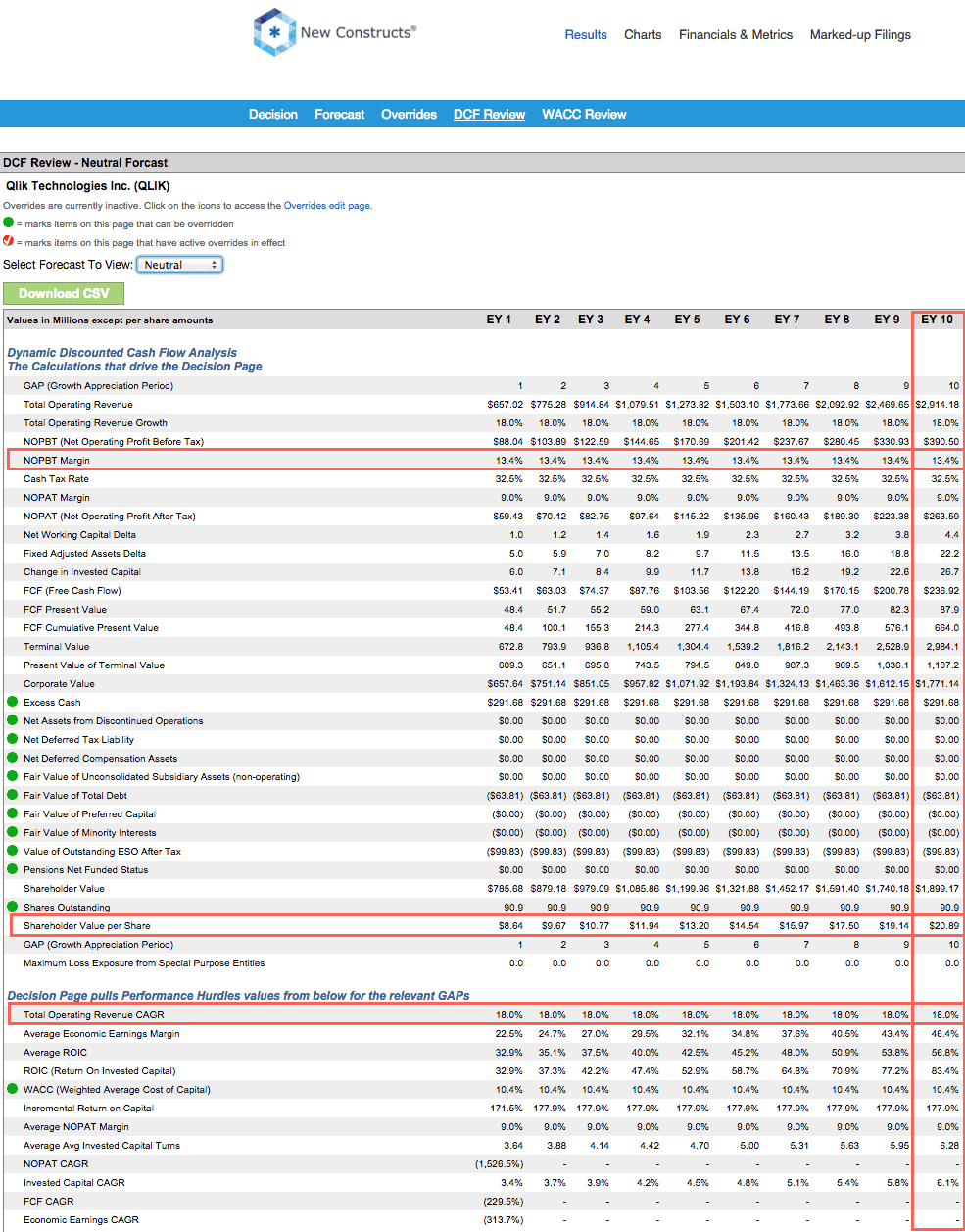This screenshot has width=965, height=1232.
Task: Click the Decision Page pulls Performance Hurdles heading
Action: point(238,995)
